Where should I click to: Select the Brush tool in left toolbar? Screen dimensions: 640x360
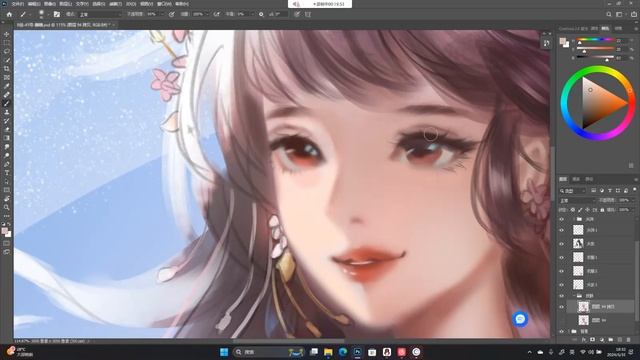pyautogui.click(x=7, y=103)
